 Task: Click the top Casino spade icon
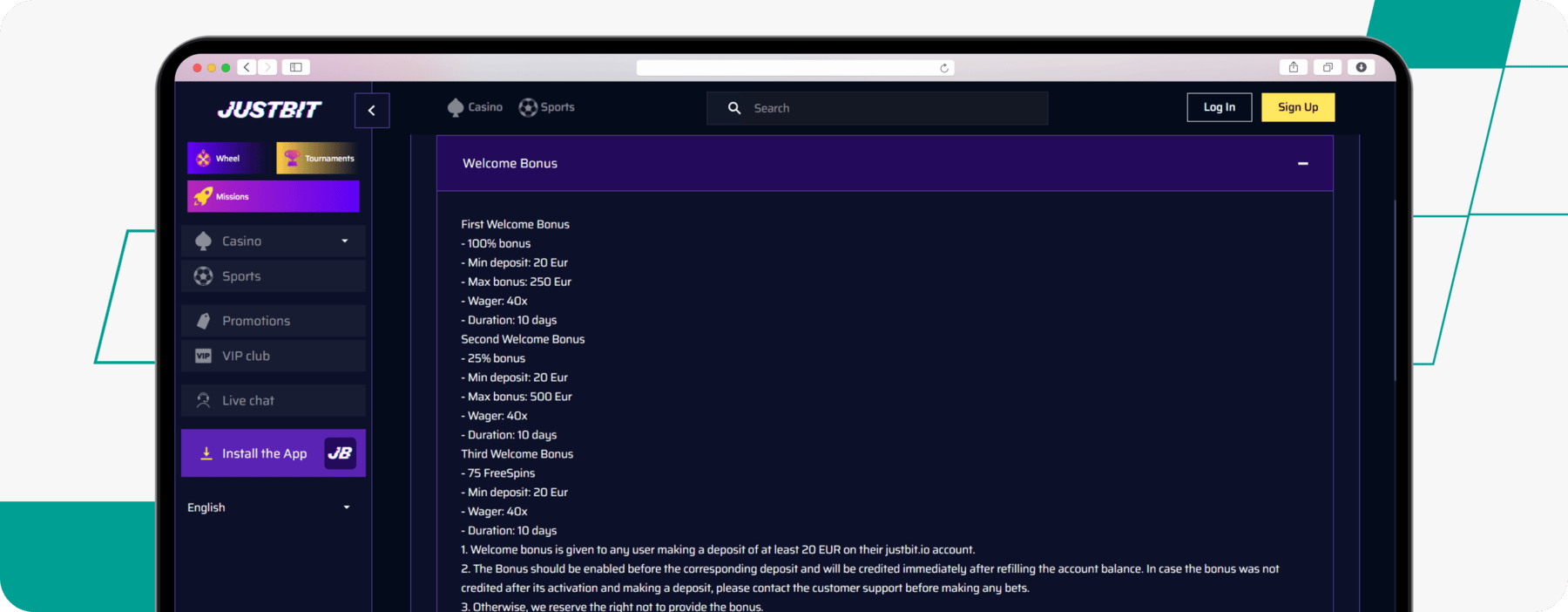click(456, 107)
